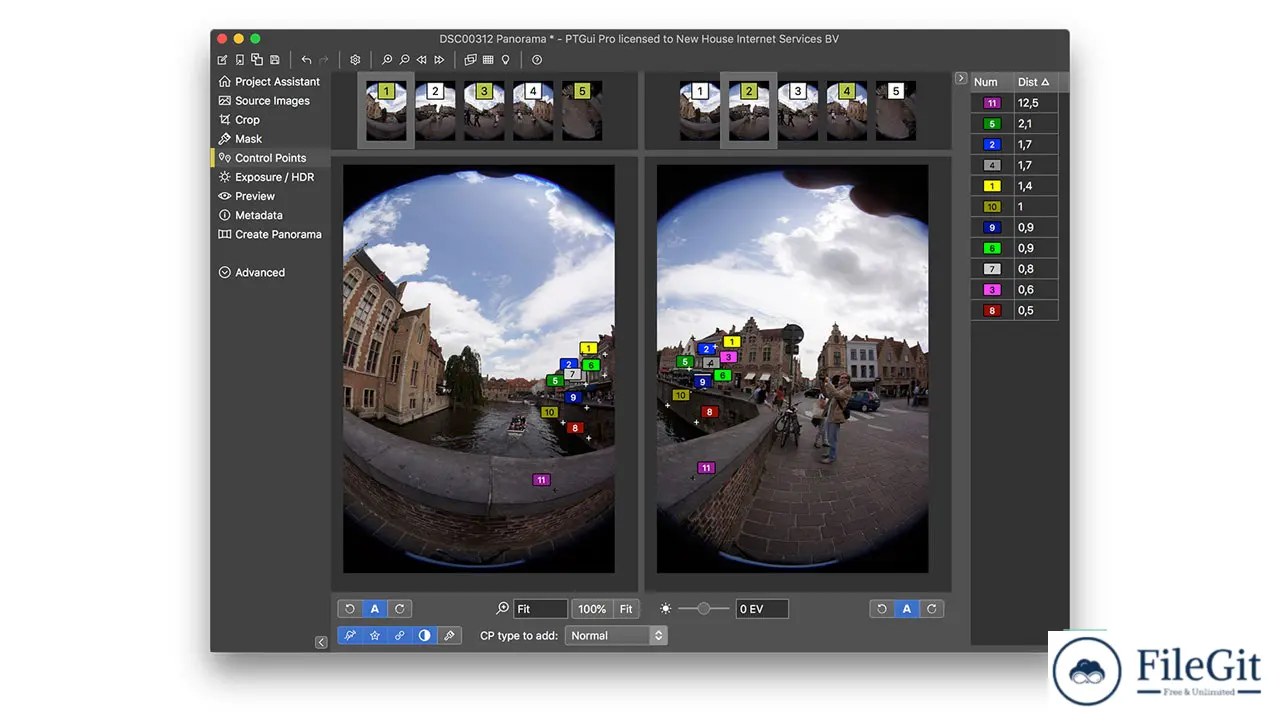This screenshot has height=720, width=1280.
Task: Select control point 10 row in table
Action: point(1014,206)
